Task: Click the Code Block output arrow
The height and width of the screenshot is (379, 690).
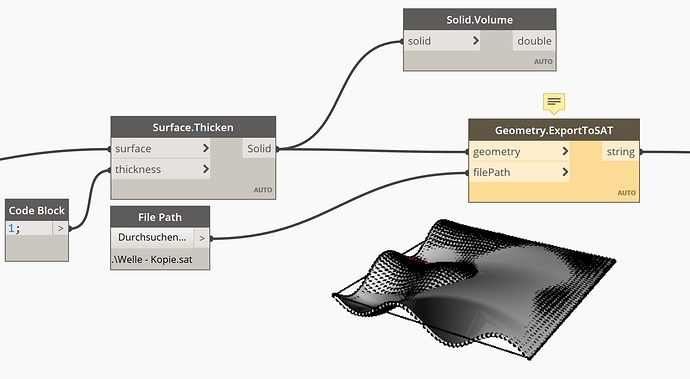Action: coord(61,228)
